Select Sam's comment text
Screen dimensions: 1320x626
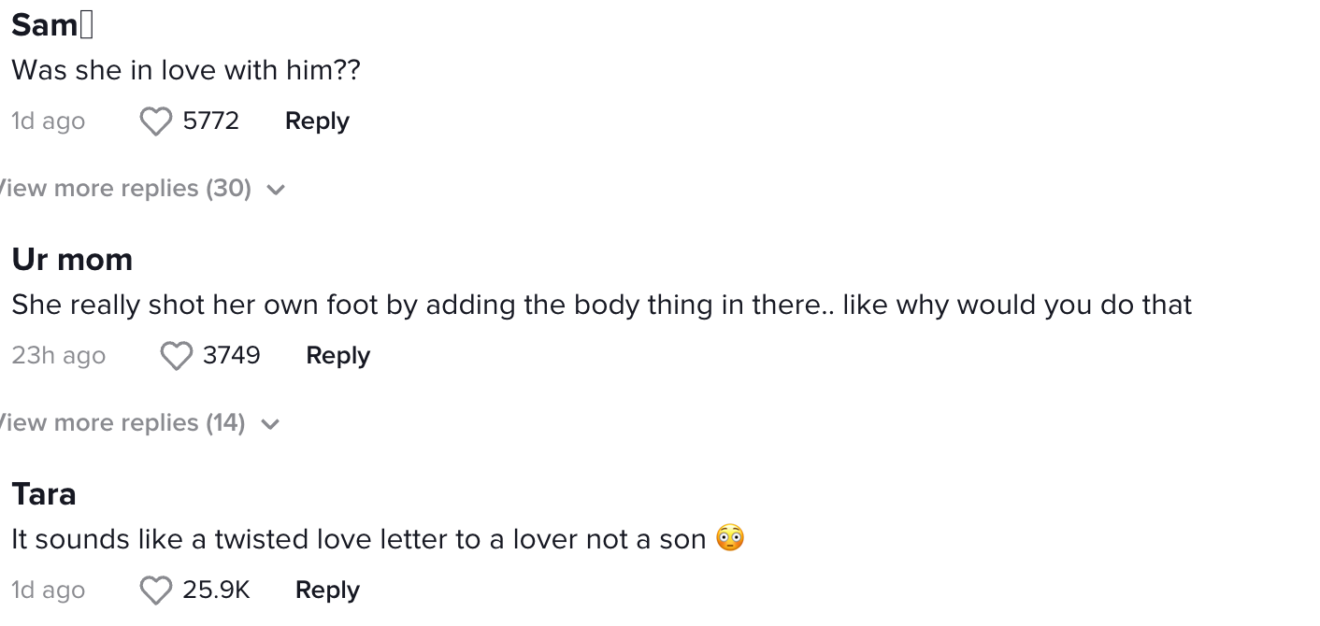click(x=185, y=69)
